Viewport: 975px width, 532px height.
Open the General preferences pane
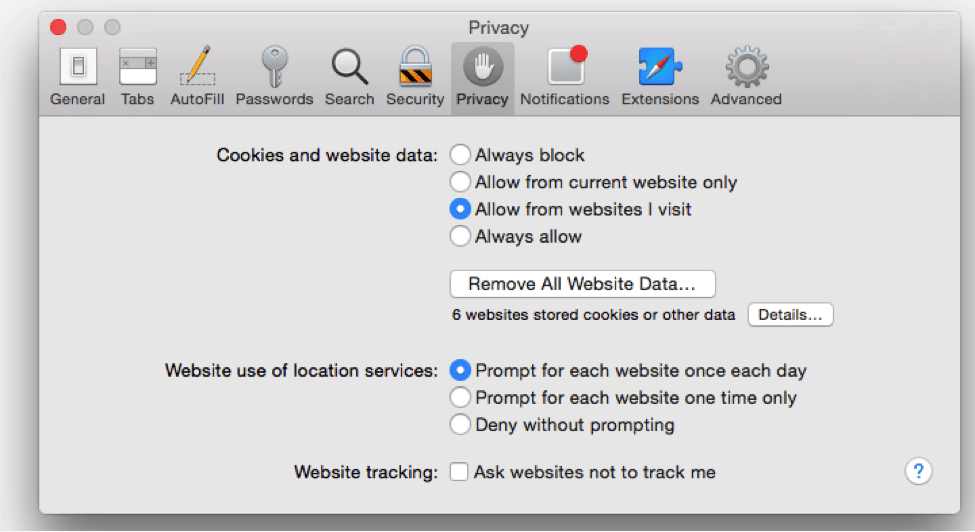78,77
